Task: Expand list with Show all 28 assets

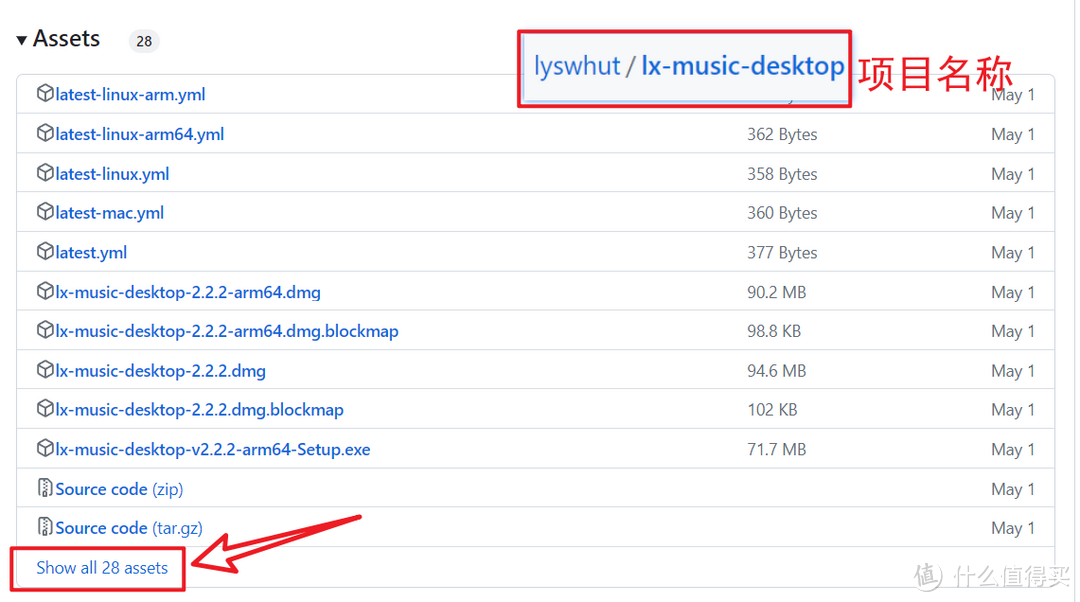Action: (102, 568)
